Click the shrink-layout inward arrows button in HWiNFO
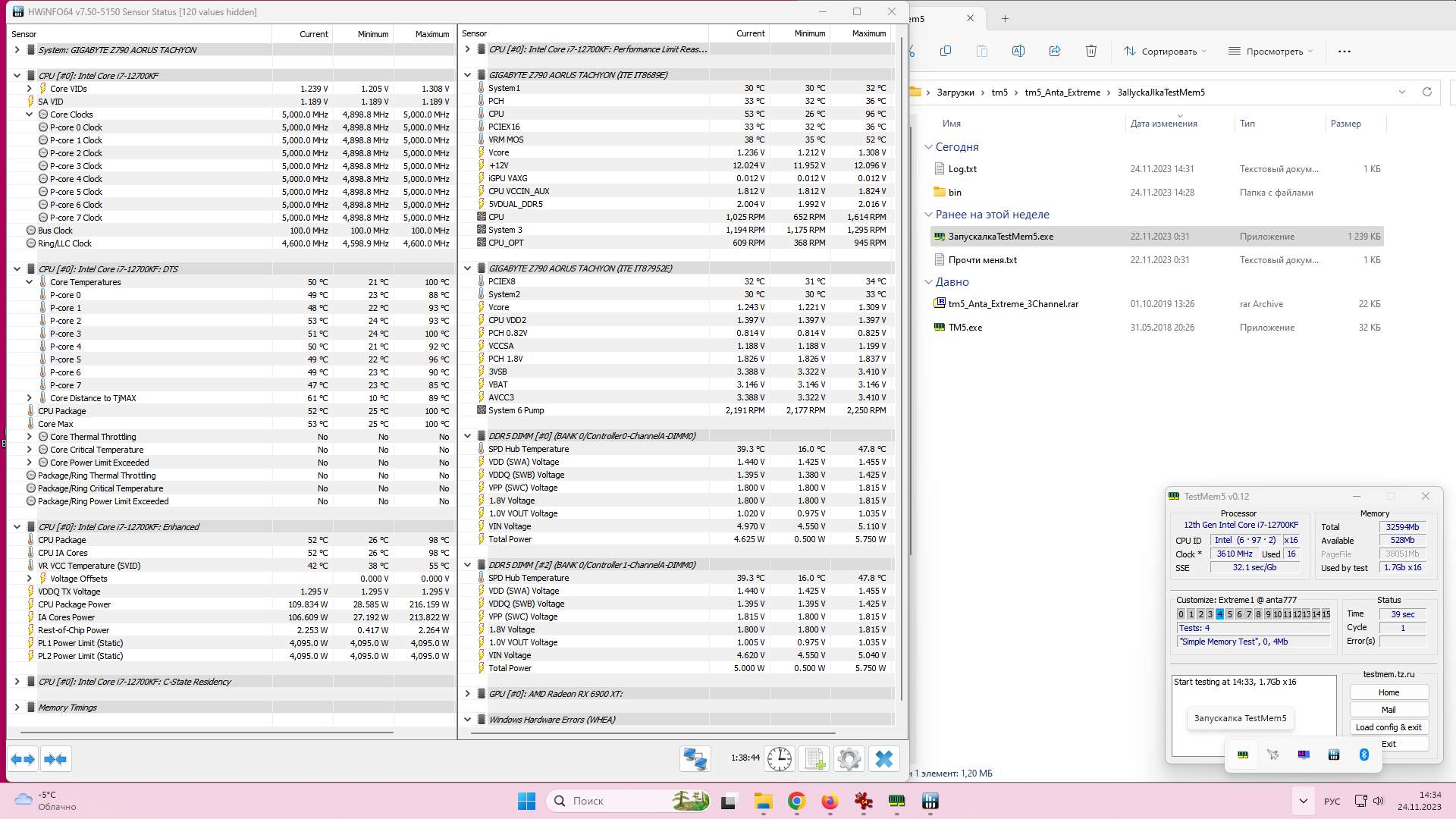 point(55,759)
